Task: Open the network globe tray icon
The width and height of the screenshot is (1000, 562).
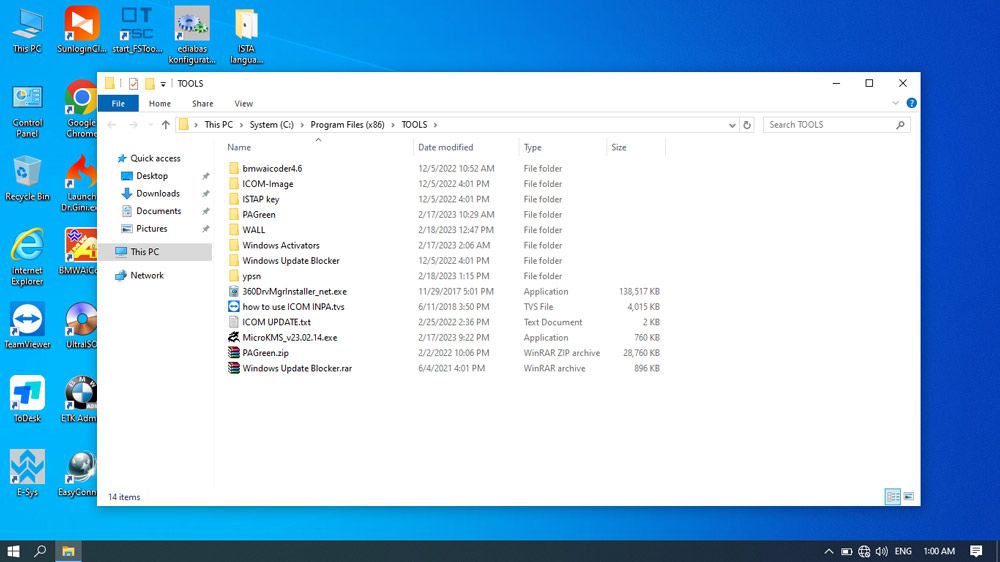Action: [864, 551]
